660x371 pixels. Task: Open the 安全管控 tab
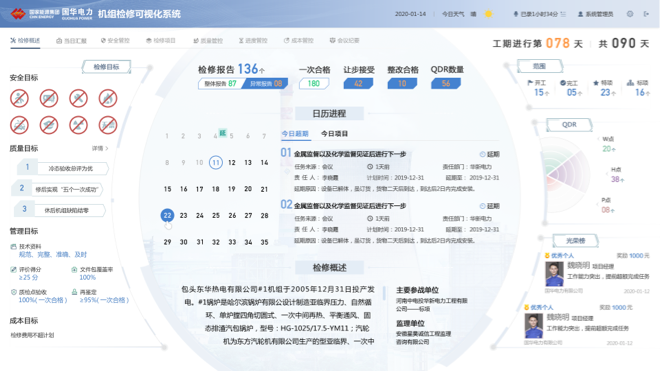[115, 40]
